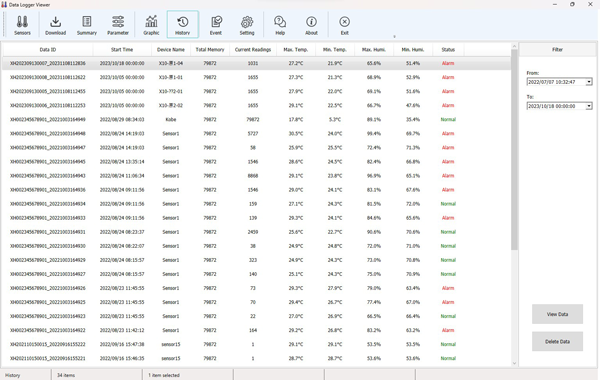Sort by Total Memory column header
Screen dimensions: 600x380
(x=210, y=49)
